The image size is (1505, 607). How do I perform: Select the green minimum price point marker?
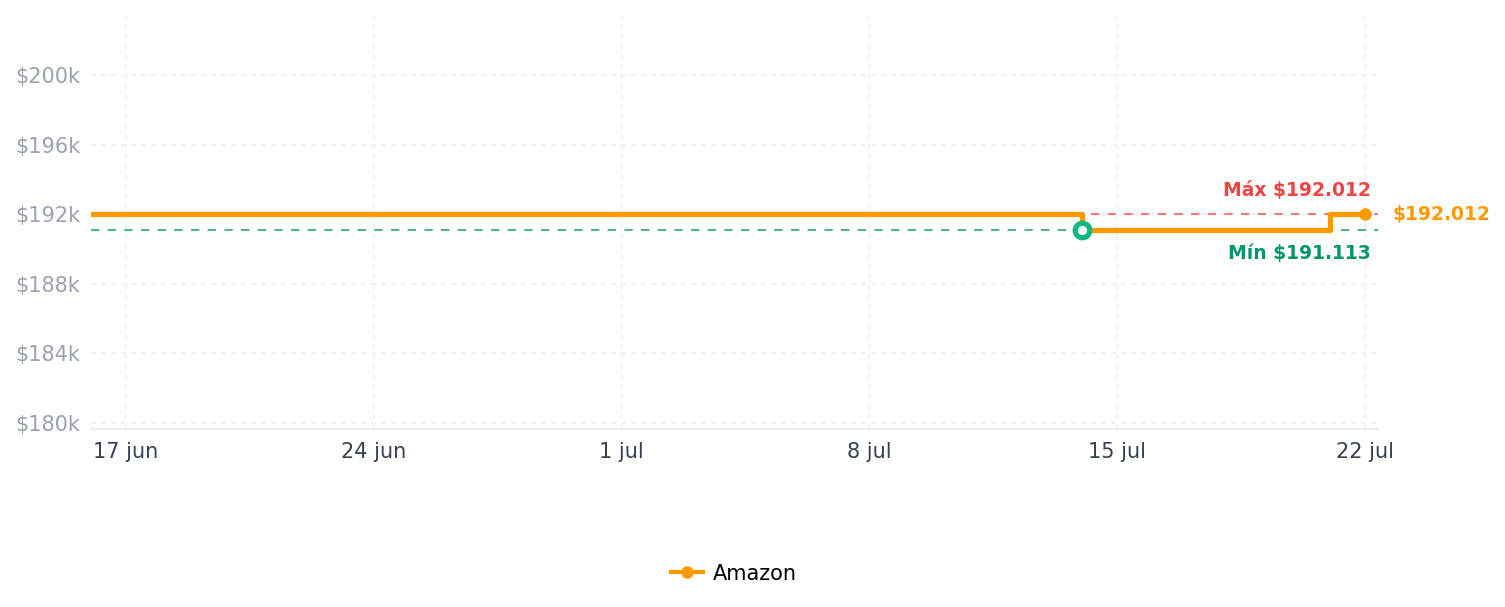(x=1082, y=231)
